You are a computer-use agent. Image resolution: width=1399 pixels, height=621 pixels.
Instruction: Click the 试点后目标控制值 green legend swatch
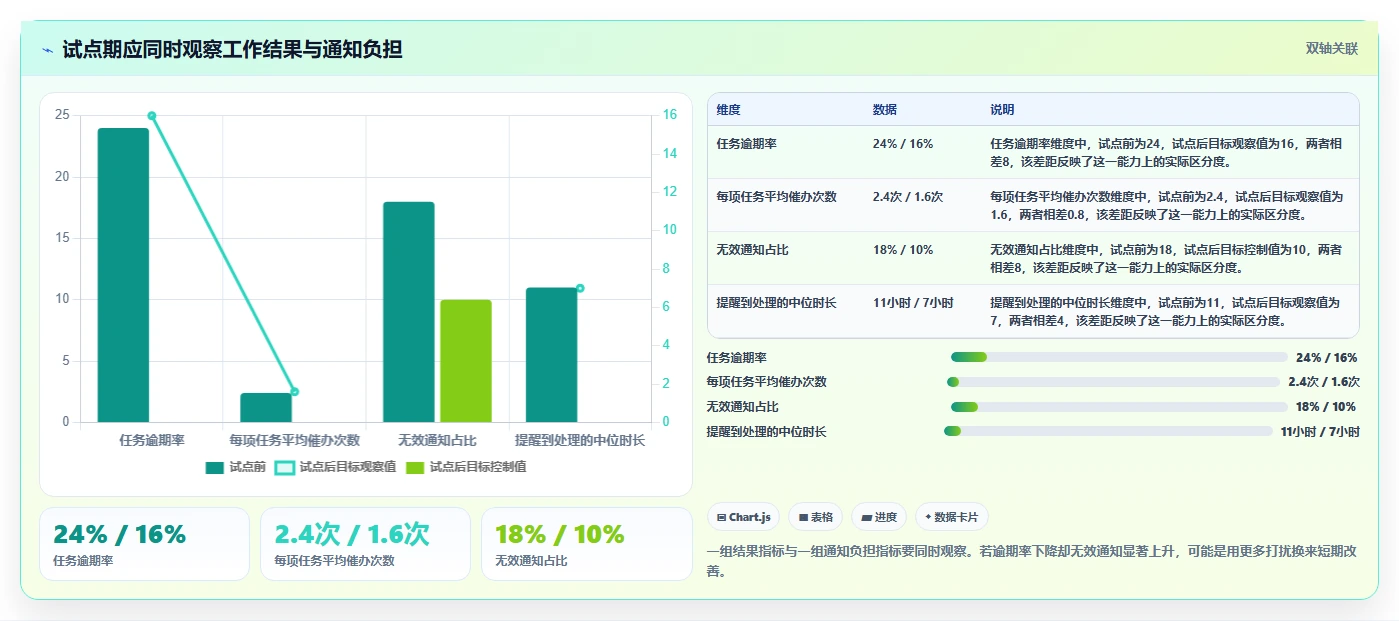(x=415, y=467)
